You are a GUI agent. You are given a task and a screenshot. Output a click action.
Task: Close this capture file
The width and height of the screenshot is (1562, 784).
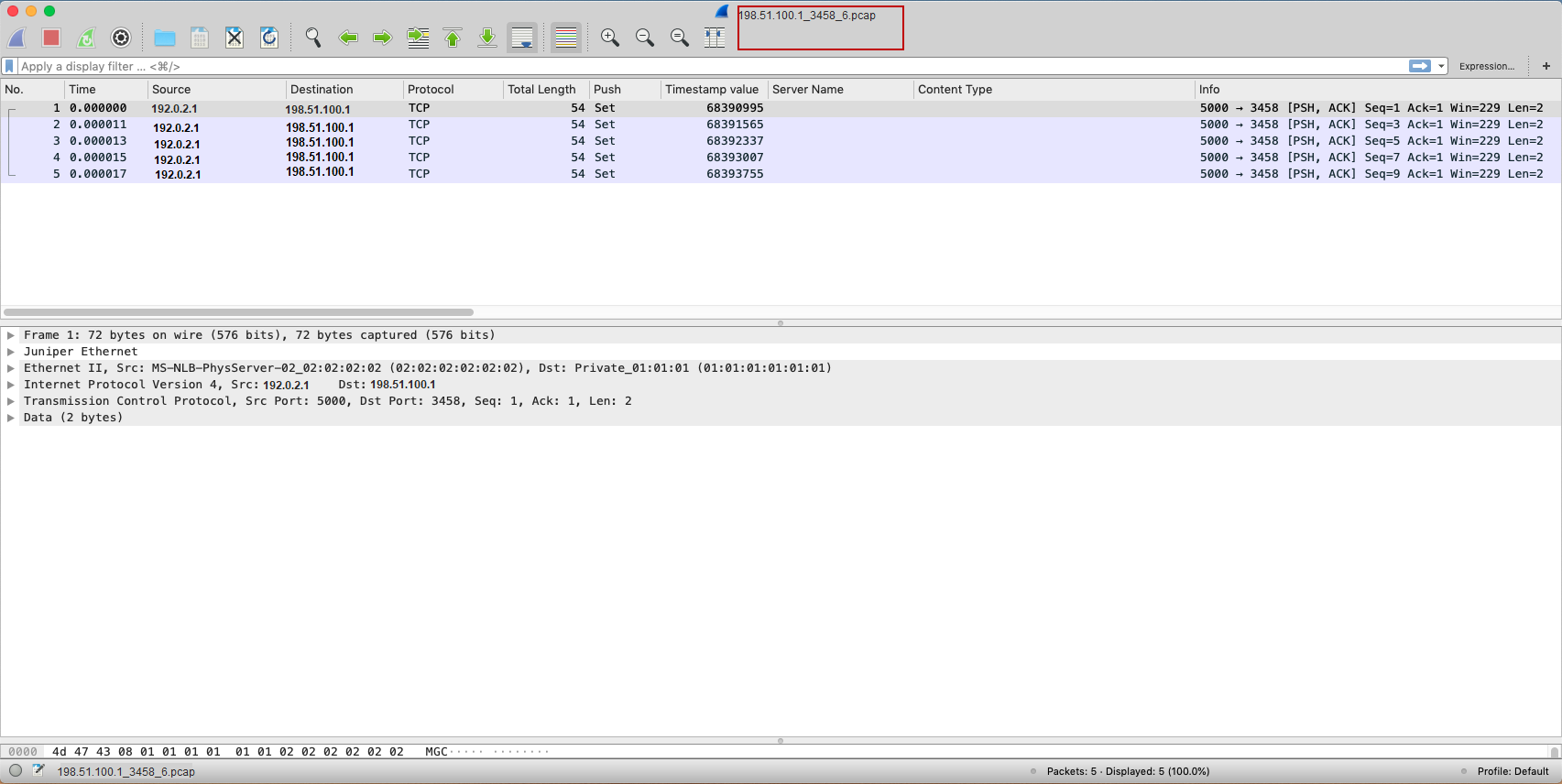pos(235,38)
